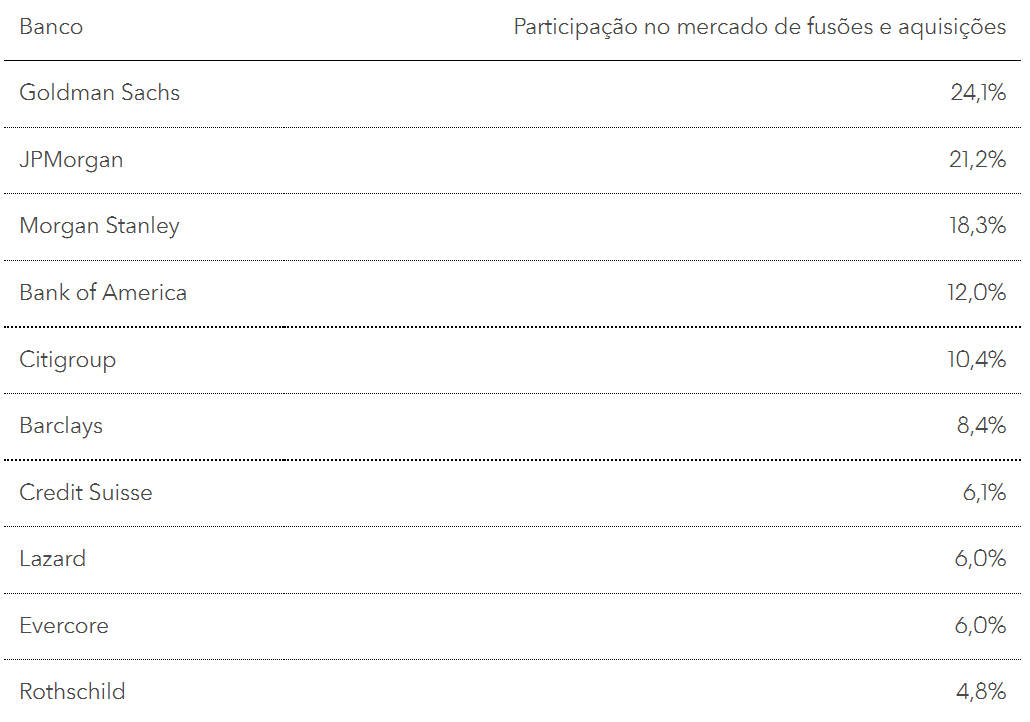Select the 21,2% percentage value
The height and width of the screenshot is (722, 1030).
(977, 160)
